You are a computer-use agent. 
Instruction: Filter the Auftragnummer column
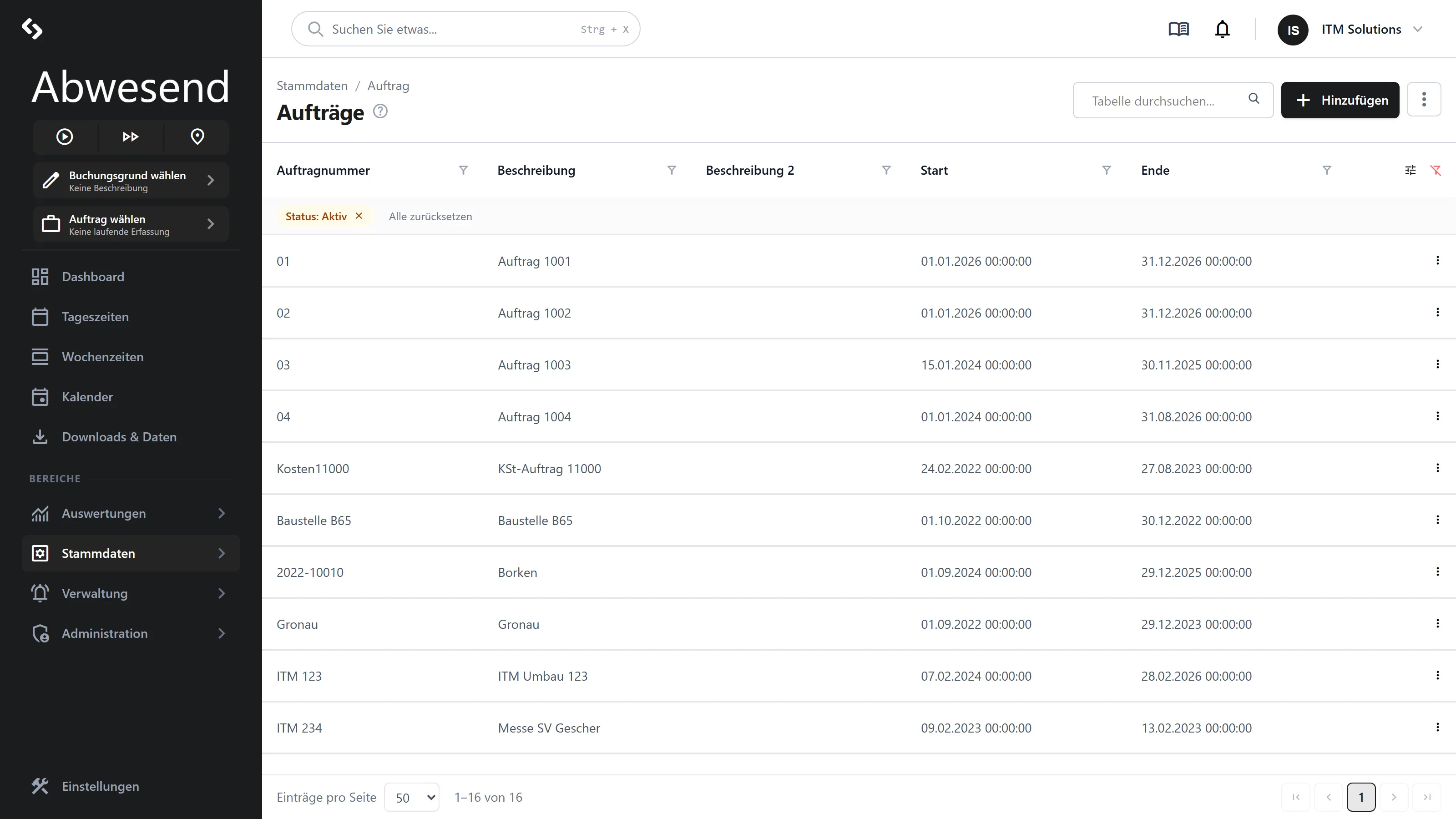pyautogui.click(x=463, y=170)
